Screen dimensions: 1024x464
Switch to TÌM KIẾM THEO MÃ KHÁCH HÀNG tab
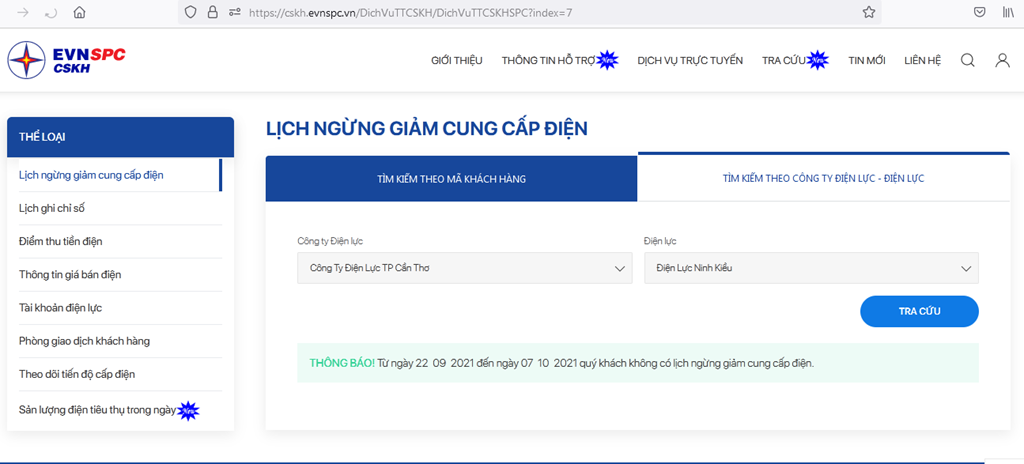point(451,178)
